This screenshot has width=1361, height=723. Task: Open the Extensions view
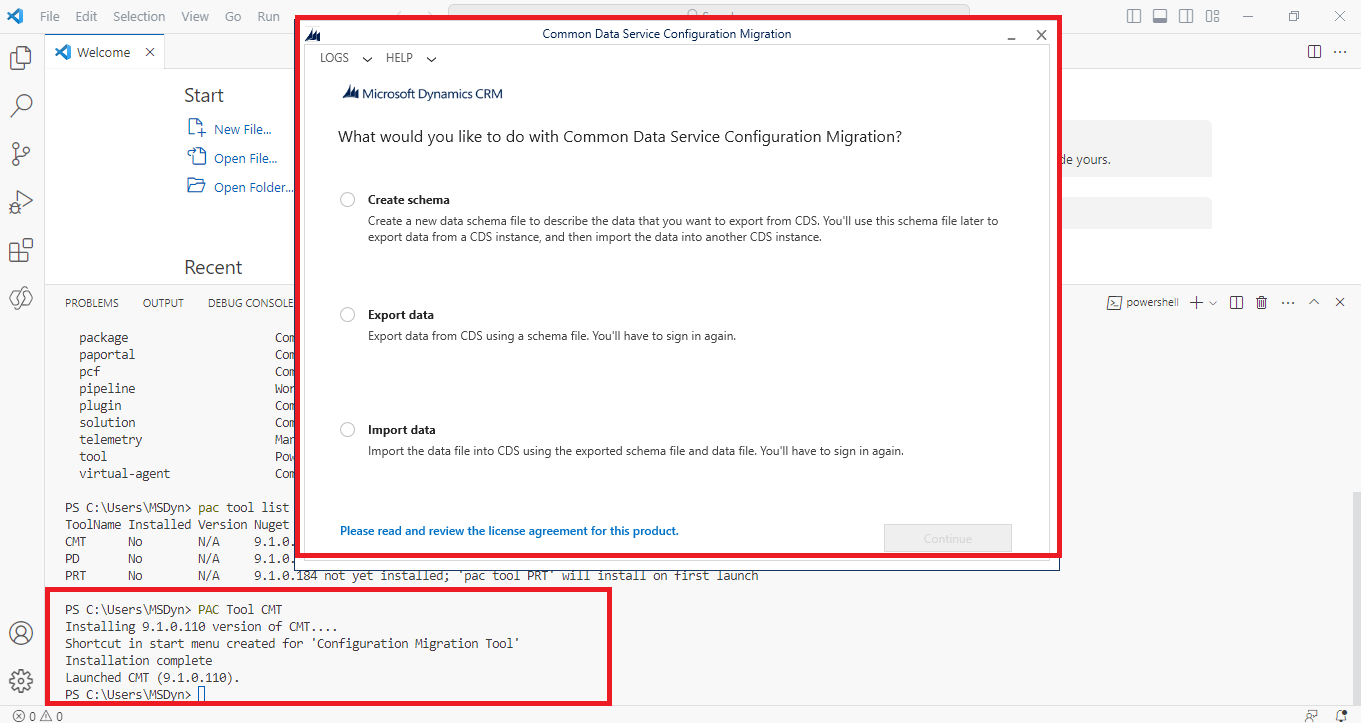[x=21, y=250]
